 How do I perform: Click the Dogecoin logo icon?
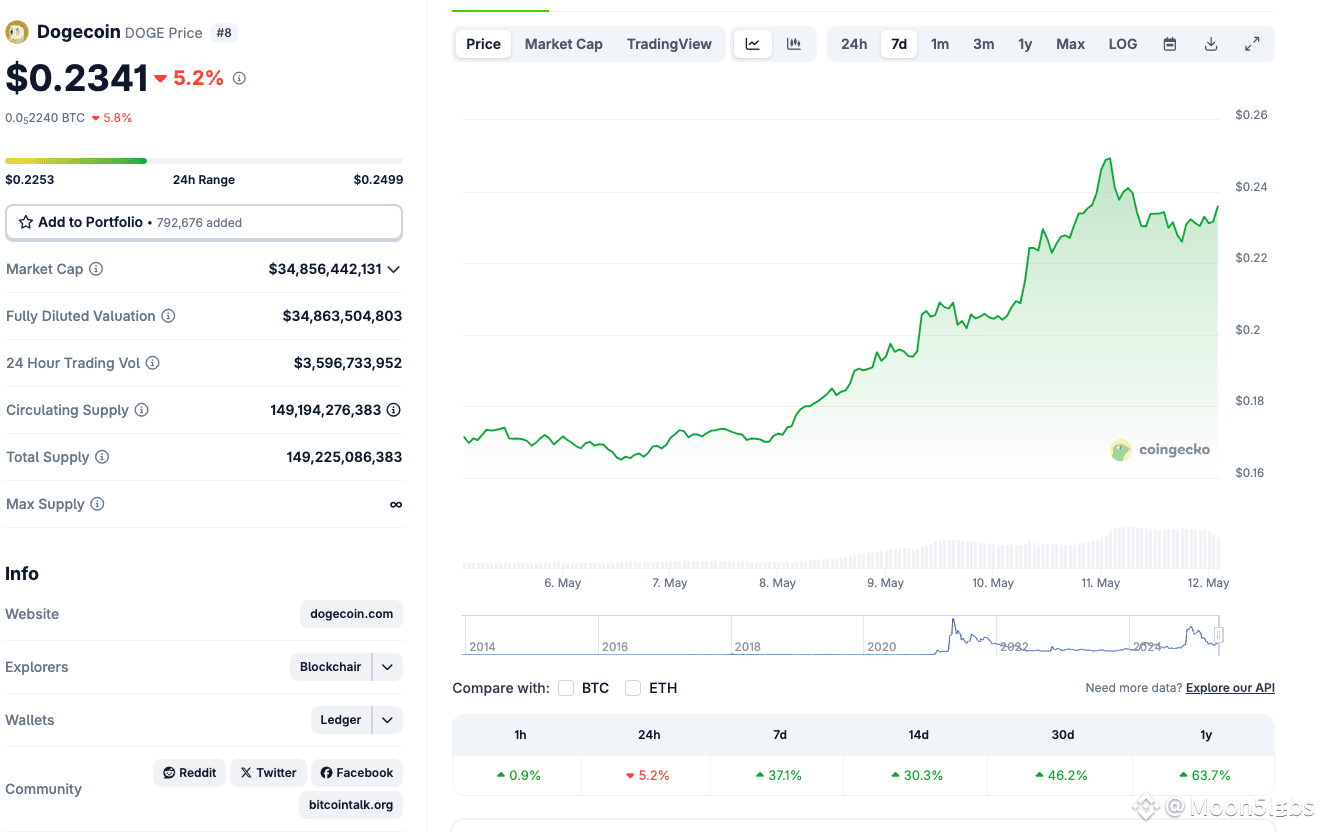[x=17, y=32]
